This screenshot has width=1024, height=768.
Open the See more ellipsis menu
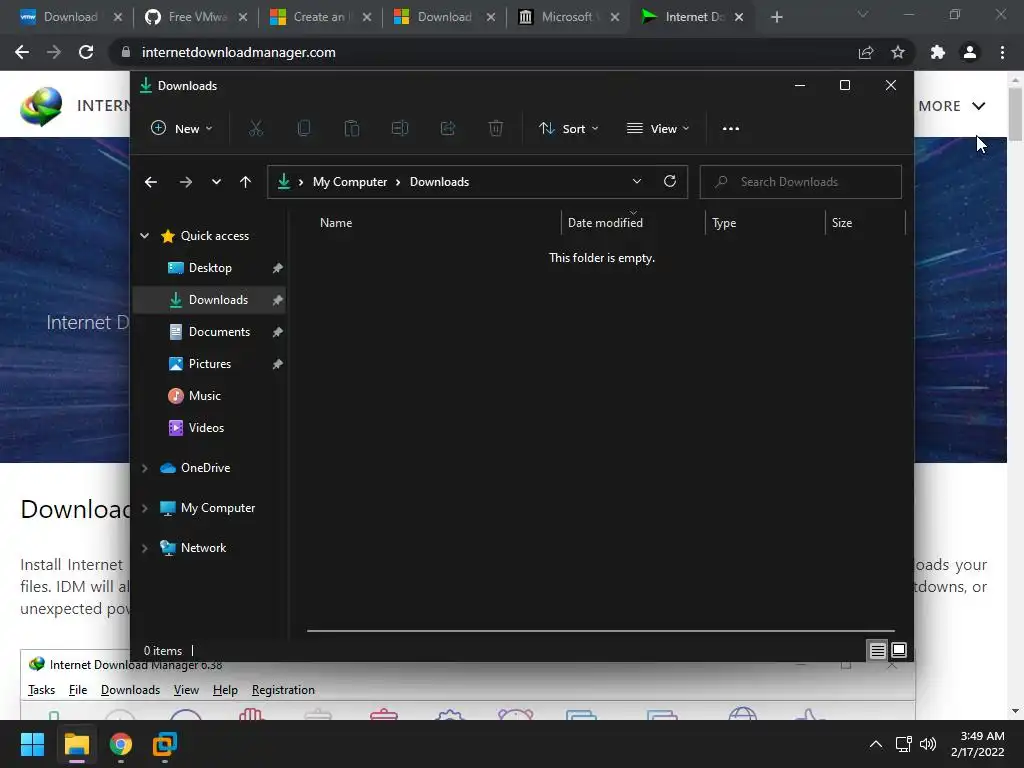tap(731, 129)
